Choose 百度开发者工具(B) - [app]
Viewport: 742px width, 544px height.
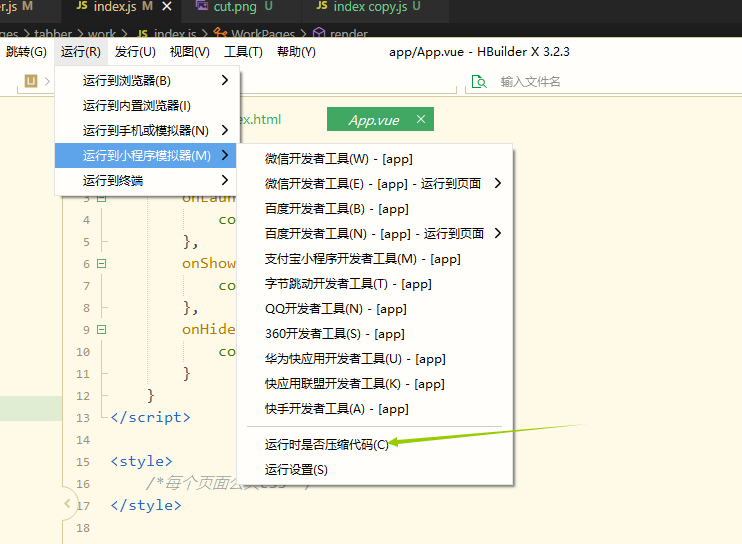[374, 209]
